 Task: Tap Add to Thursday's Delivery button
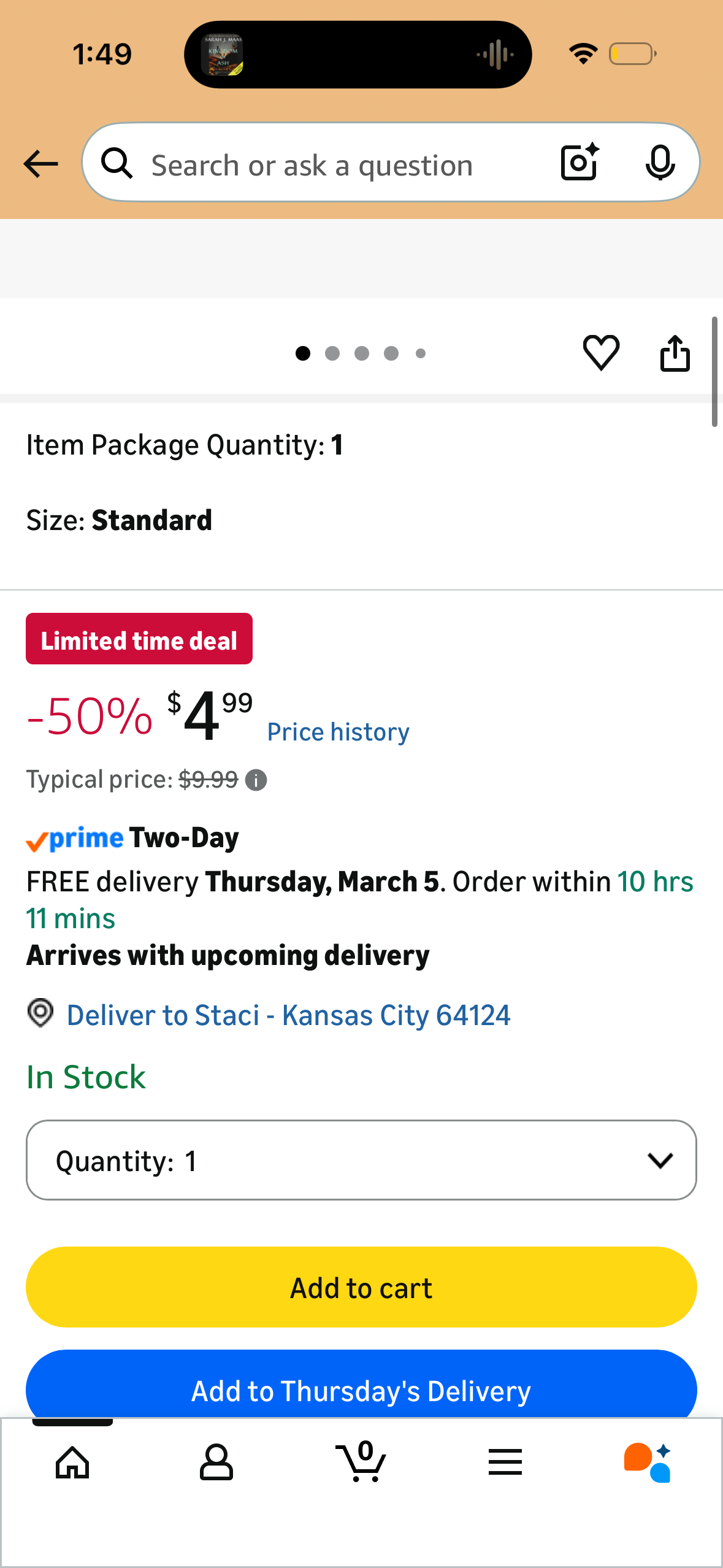coord(361,1389)
